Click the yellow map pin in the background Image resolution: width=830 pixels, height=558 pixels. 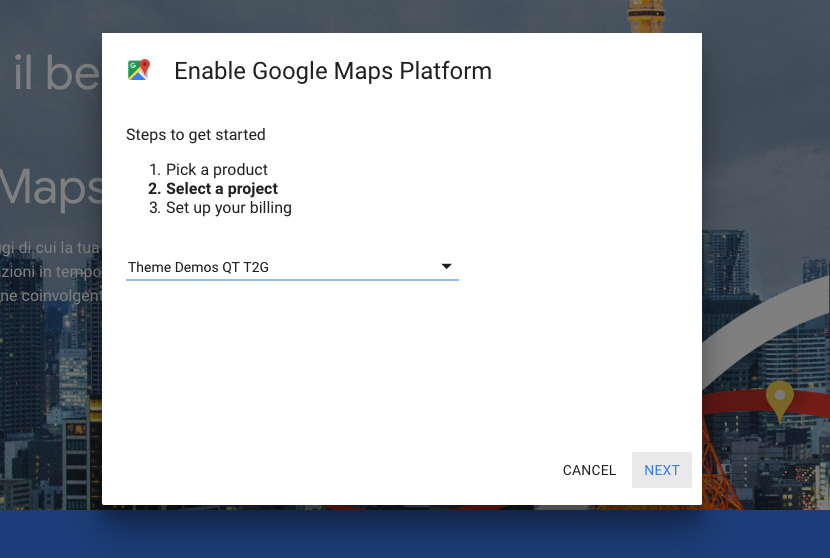coord(780,401)
